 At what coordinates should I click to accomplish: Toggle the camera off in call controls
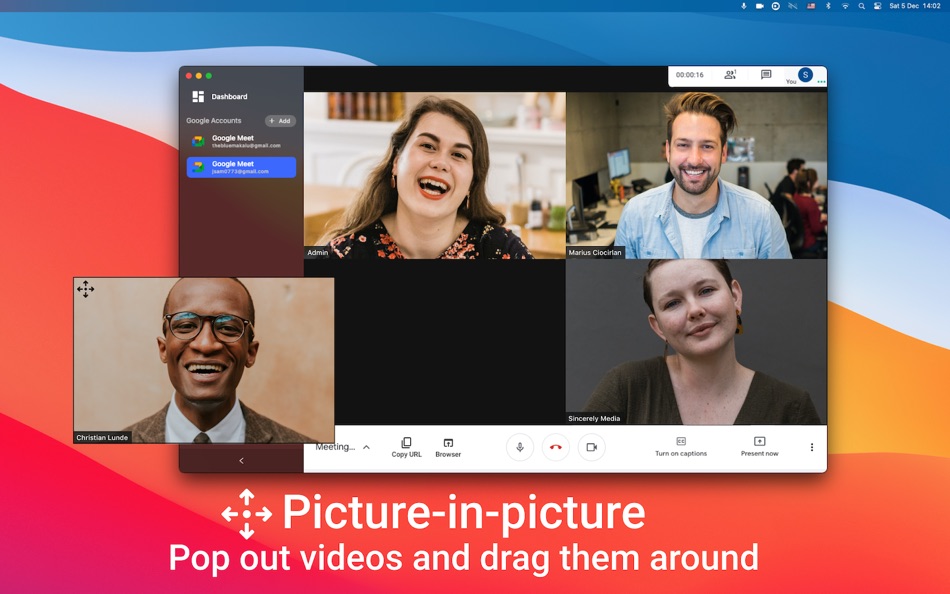click(591, 447)
